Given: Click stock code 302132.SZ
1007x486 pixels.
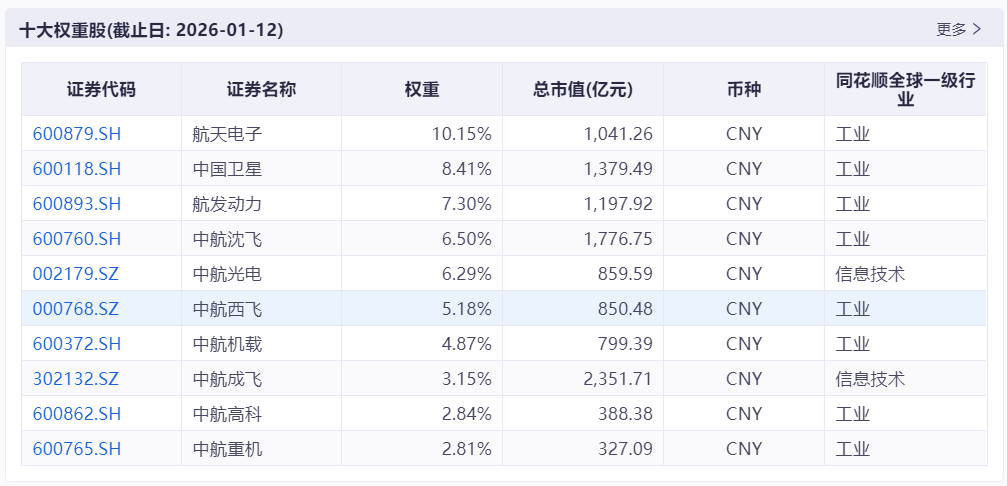Looking at the screenshot, I should (76, 379).
